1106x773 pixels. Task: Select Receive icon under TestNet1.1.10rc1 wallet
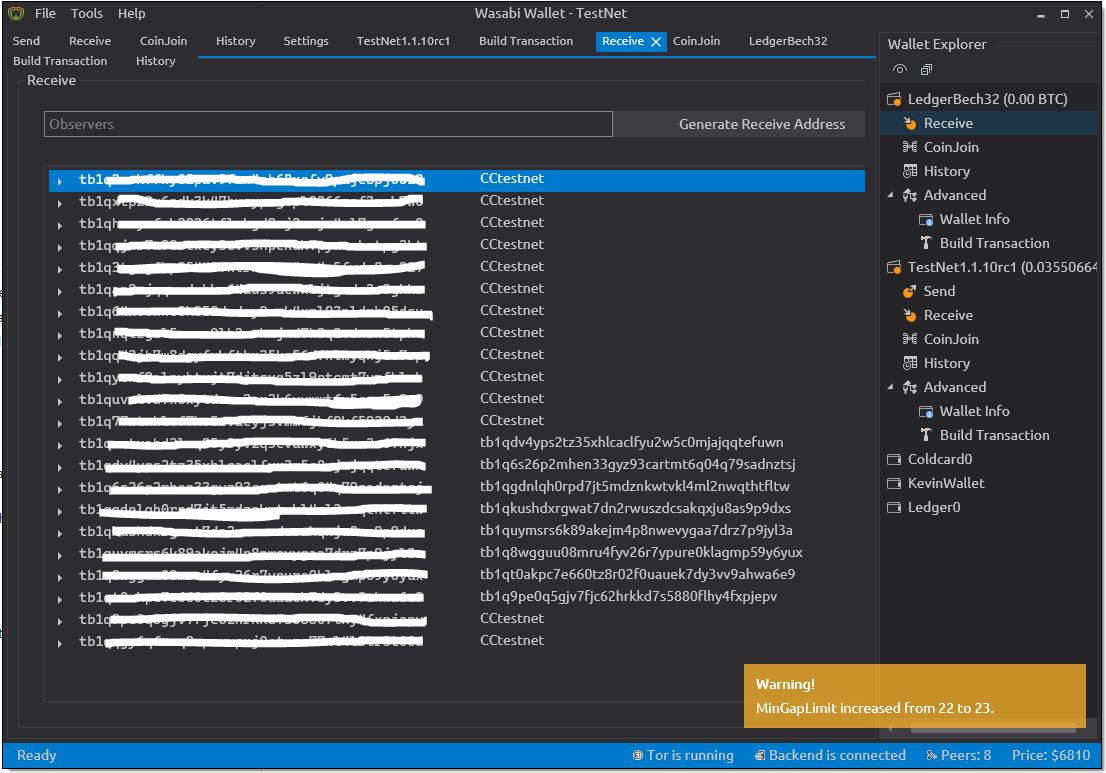pos(910,315)
